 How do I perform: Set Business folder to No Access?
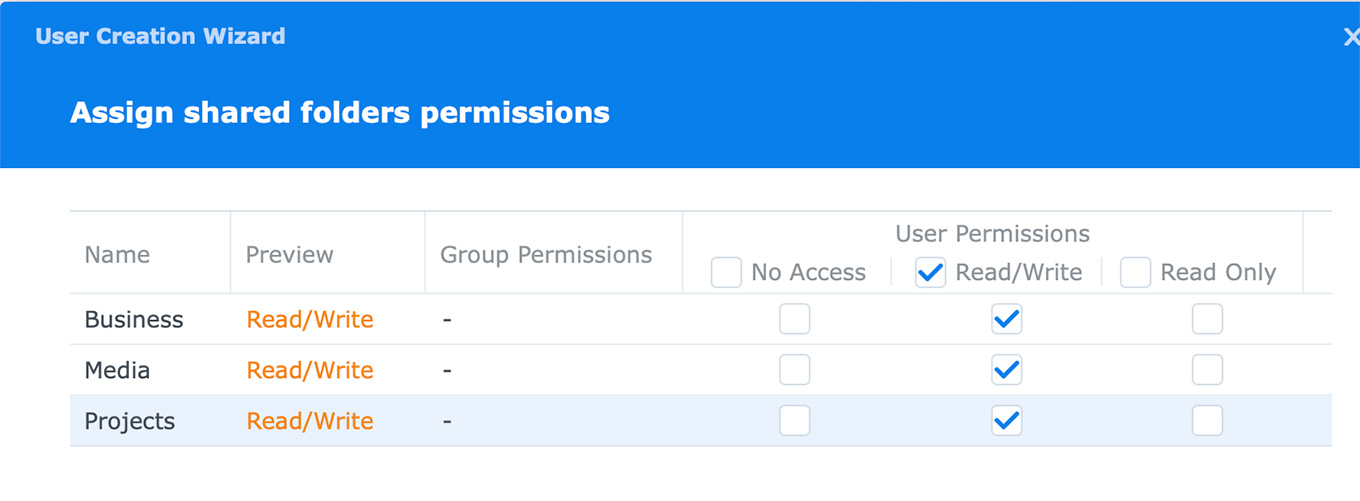pos(795,319)
